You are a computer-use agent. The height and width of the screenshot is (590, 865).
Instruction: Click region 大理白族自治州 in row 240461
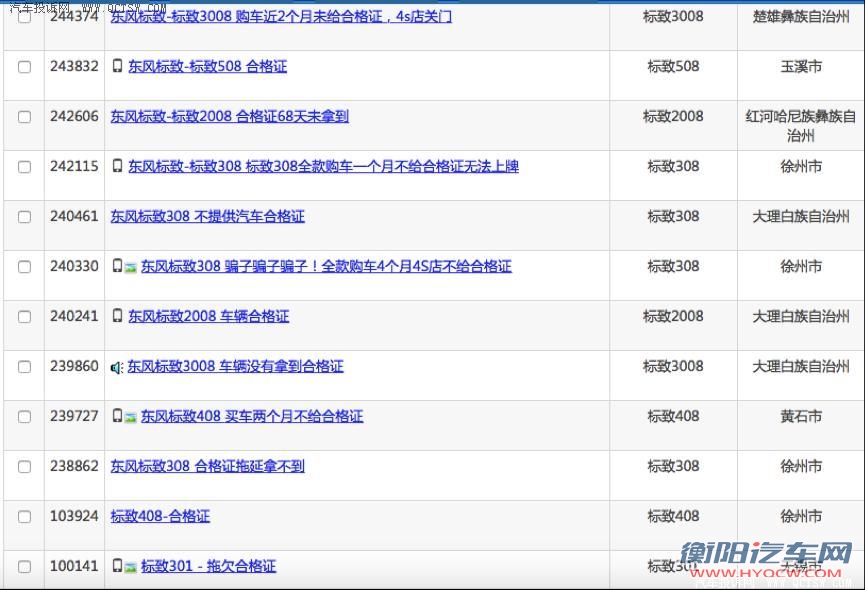(x=801, y=217)
